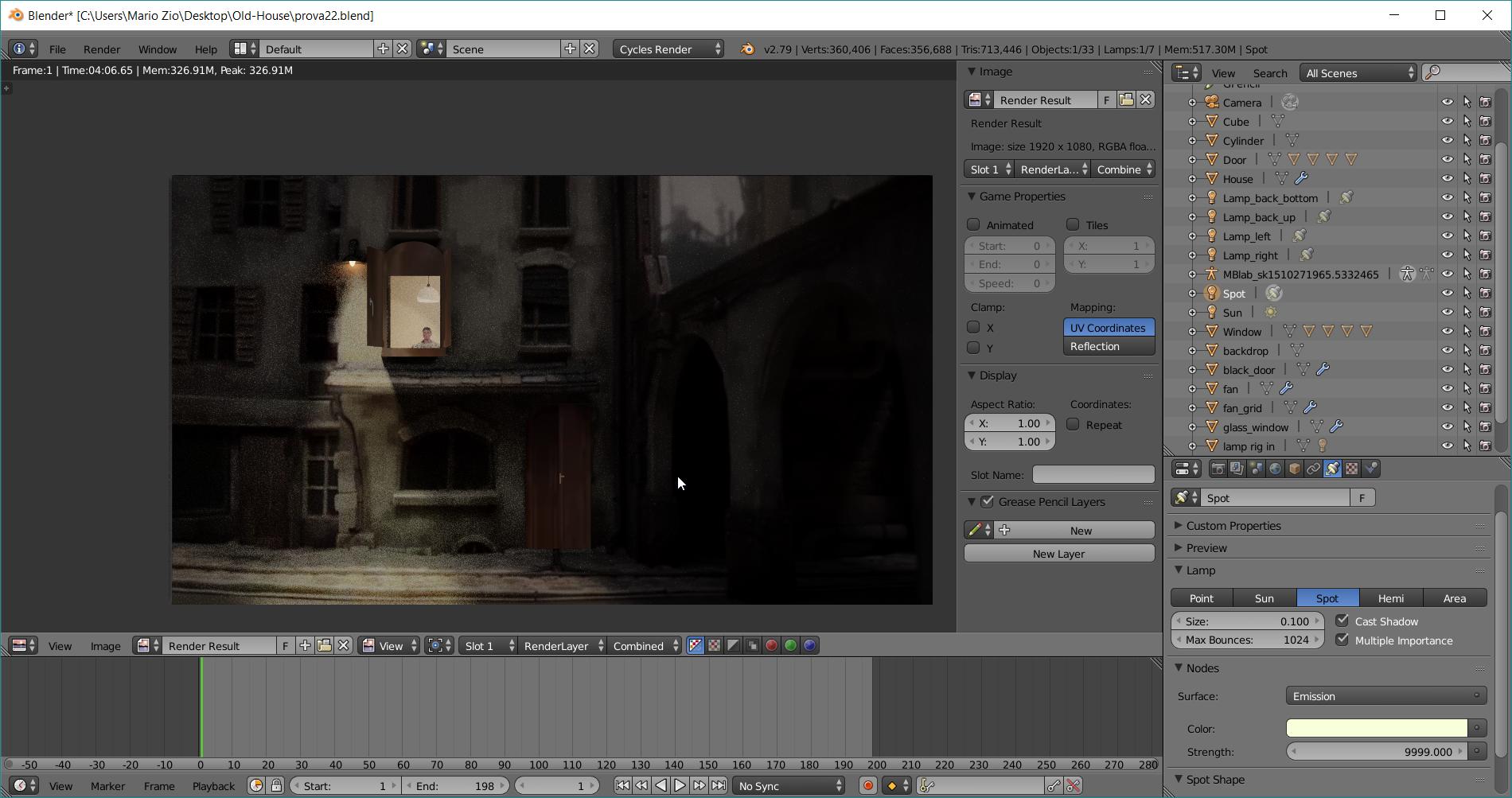This screenshot has height=798, width=1512.
Task: Open the No Sync playback dropdown
Action: (x=788, y=785)
